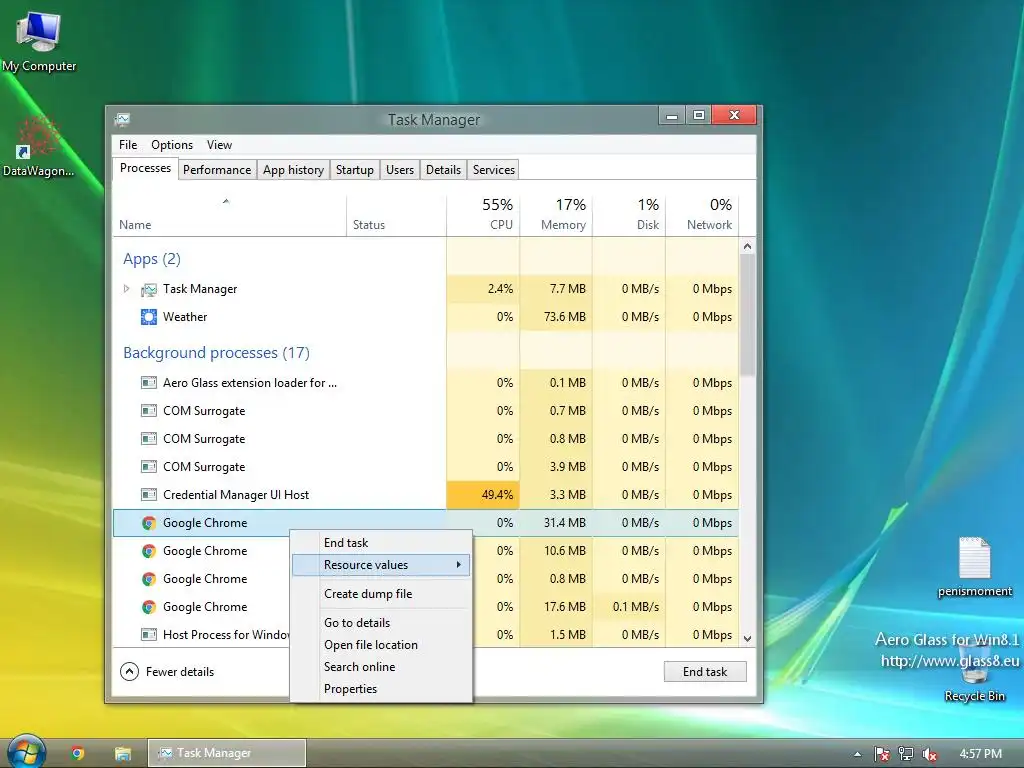This screenshot has height=768, width=1024.
Task: Sort by the Network column header
Action: [x=702, y=216]
